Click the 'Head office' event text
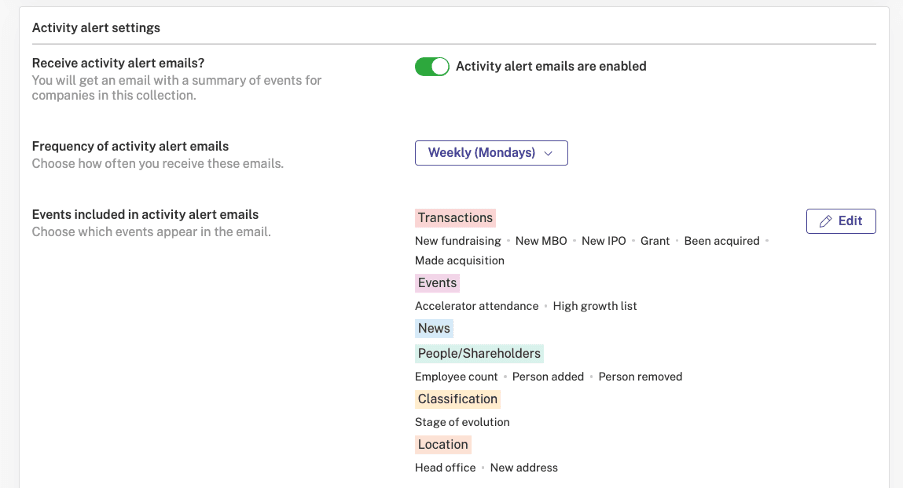Screen dimensions: 904x488 [x=445, y=468]
